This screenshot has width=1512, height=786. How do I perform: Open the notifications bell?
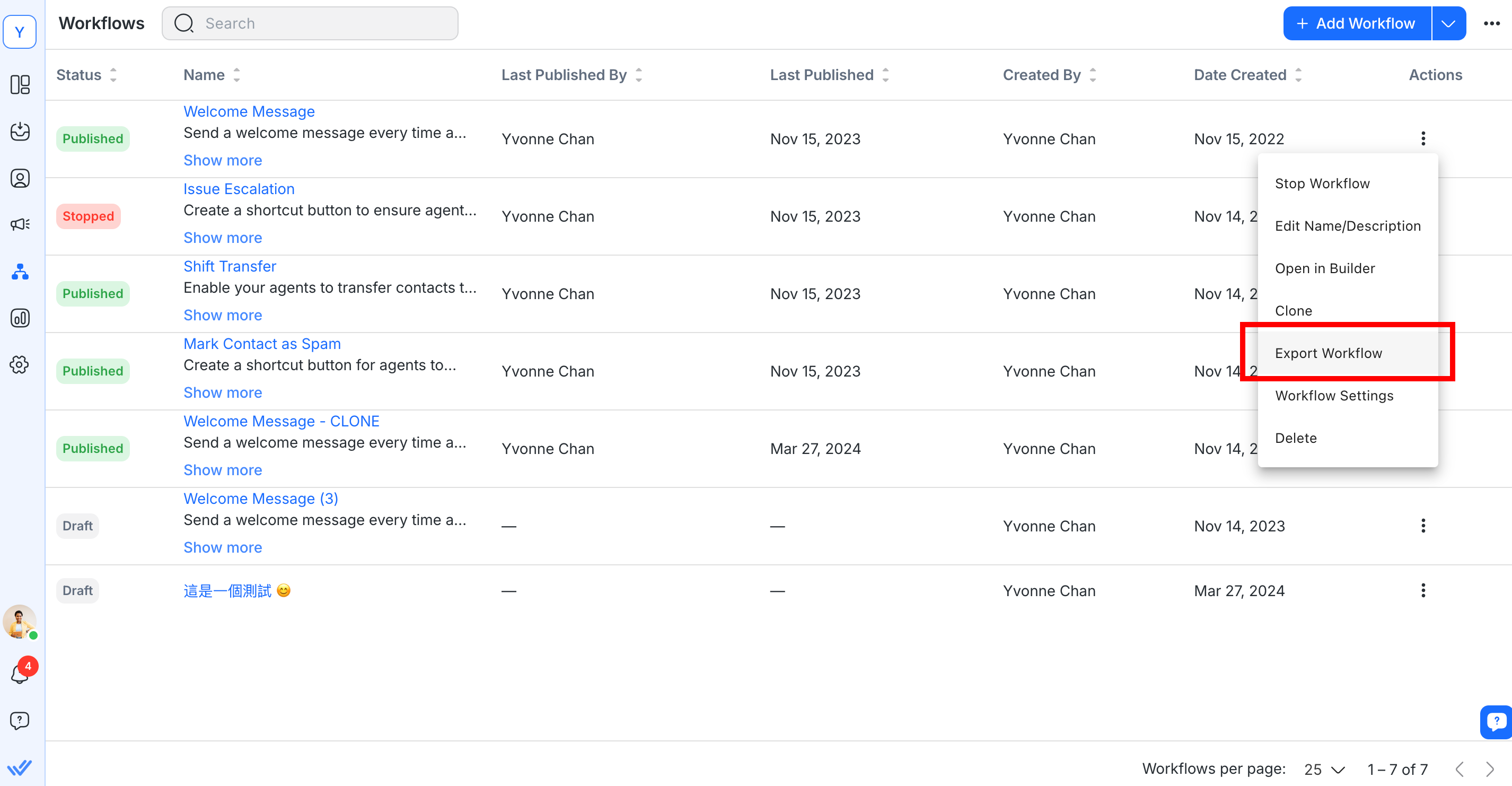coord(20,674)
